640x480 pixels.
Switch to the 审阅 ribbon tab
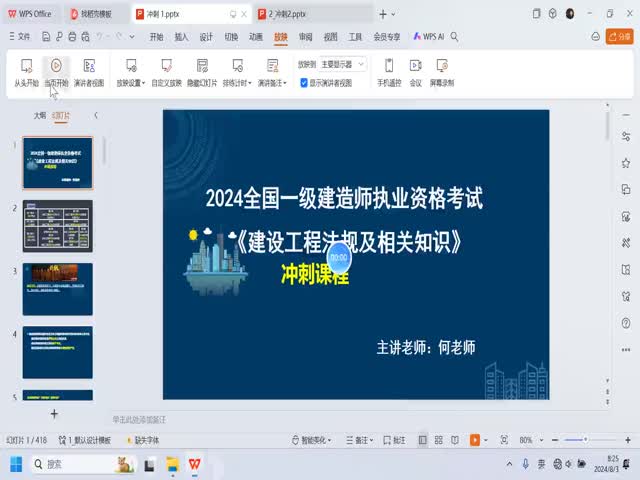pyautogui.click(x=306, y=37)
